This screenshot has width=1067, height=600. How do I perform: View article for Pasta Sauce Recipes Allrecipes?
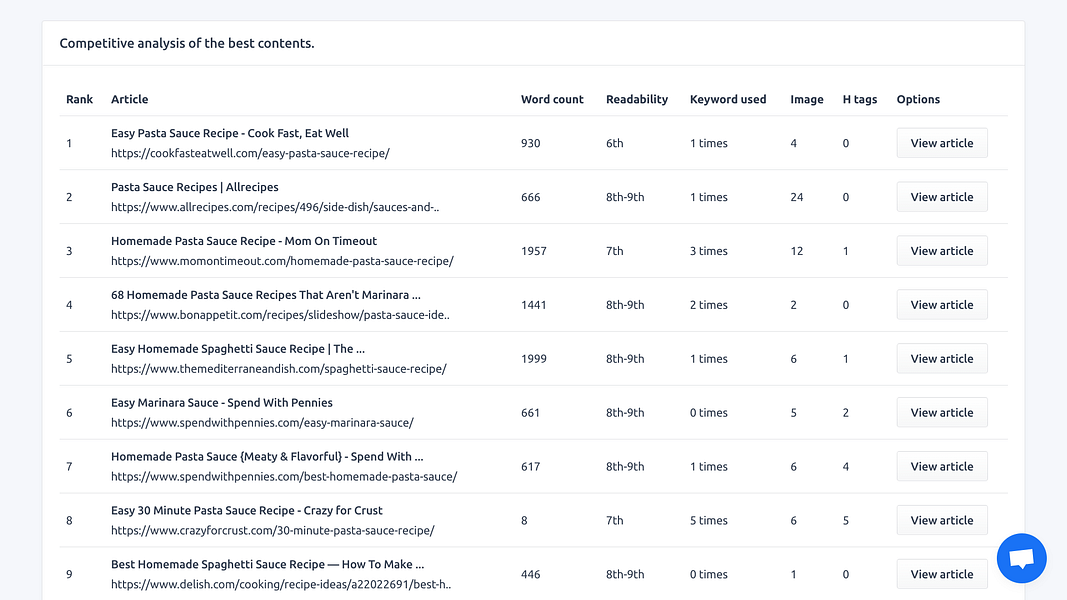click(x=942, y=197)
